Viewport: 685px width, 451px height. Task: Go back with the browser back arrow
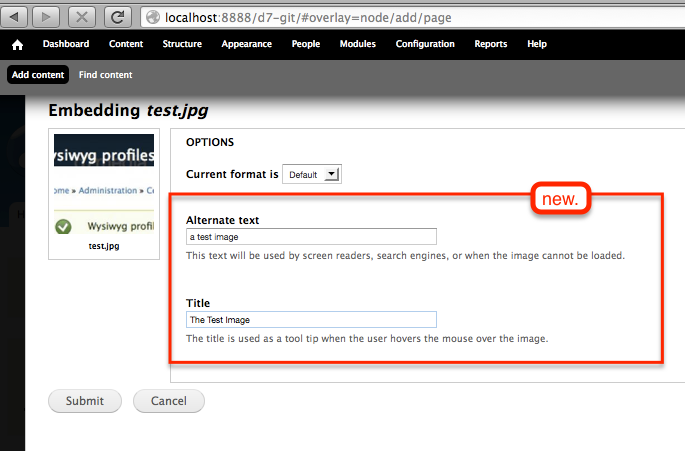pyautogui.click(x=14, y=17)
